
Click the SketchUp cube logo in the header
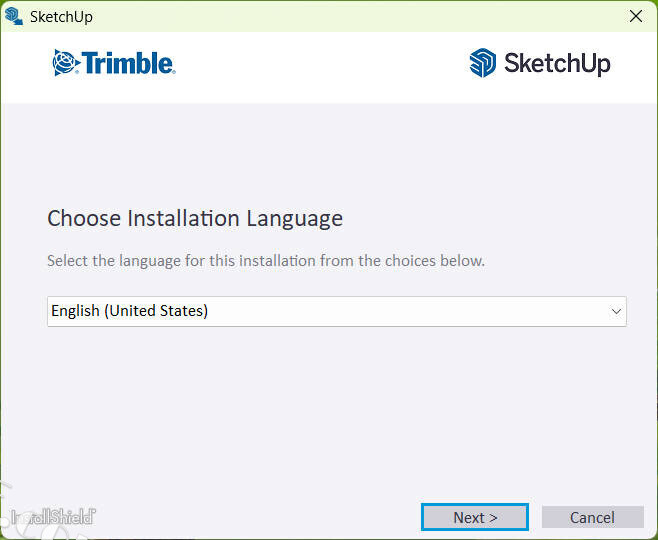[x=483, y=63]
